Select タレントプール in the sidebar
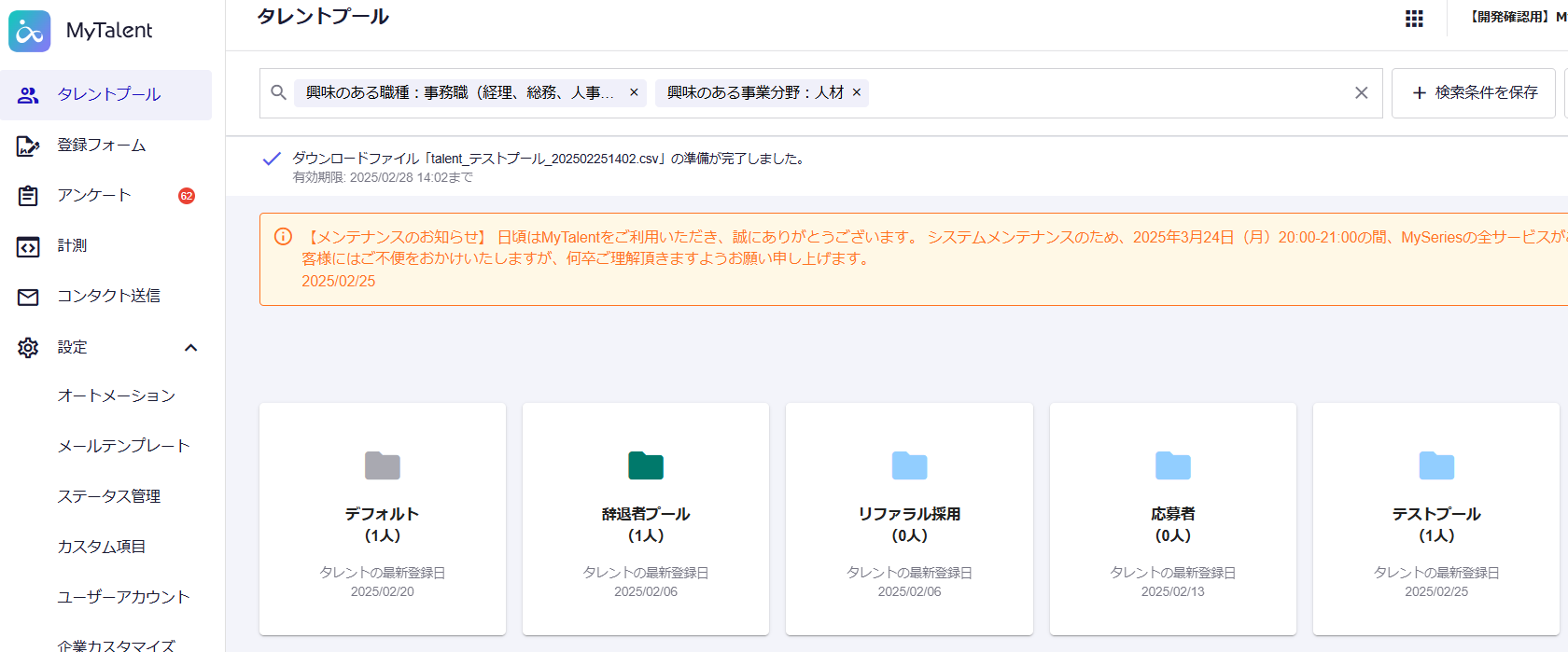Viewport: 1568px width, 652px height. tap(108, 94)
